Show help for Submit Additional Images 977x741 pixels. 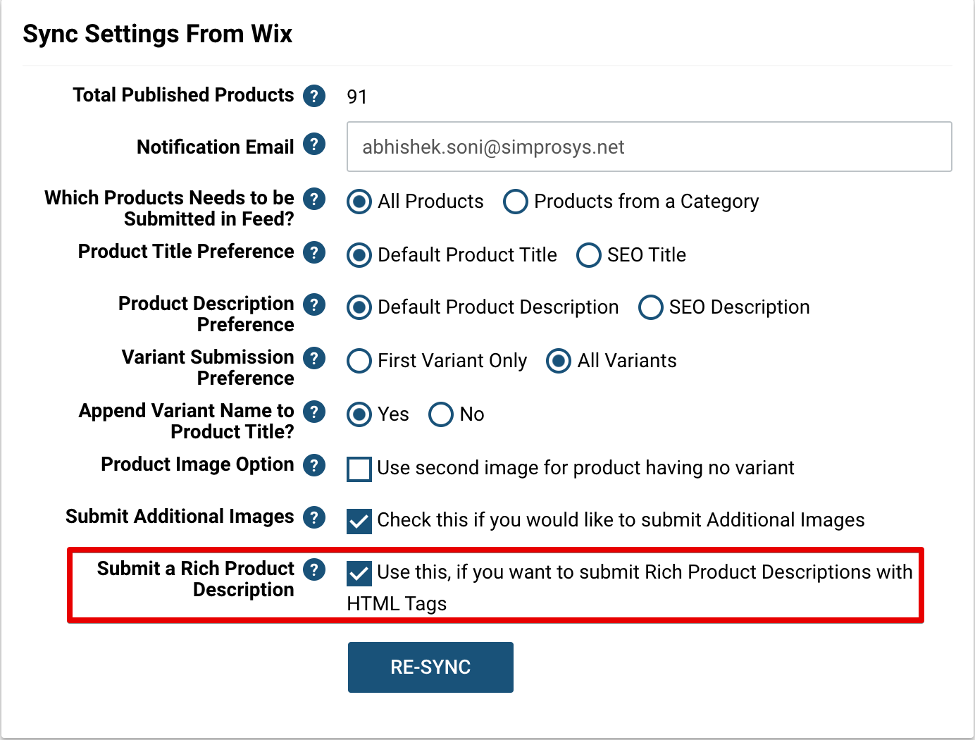[x=314, y=518]
